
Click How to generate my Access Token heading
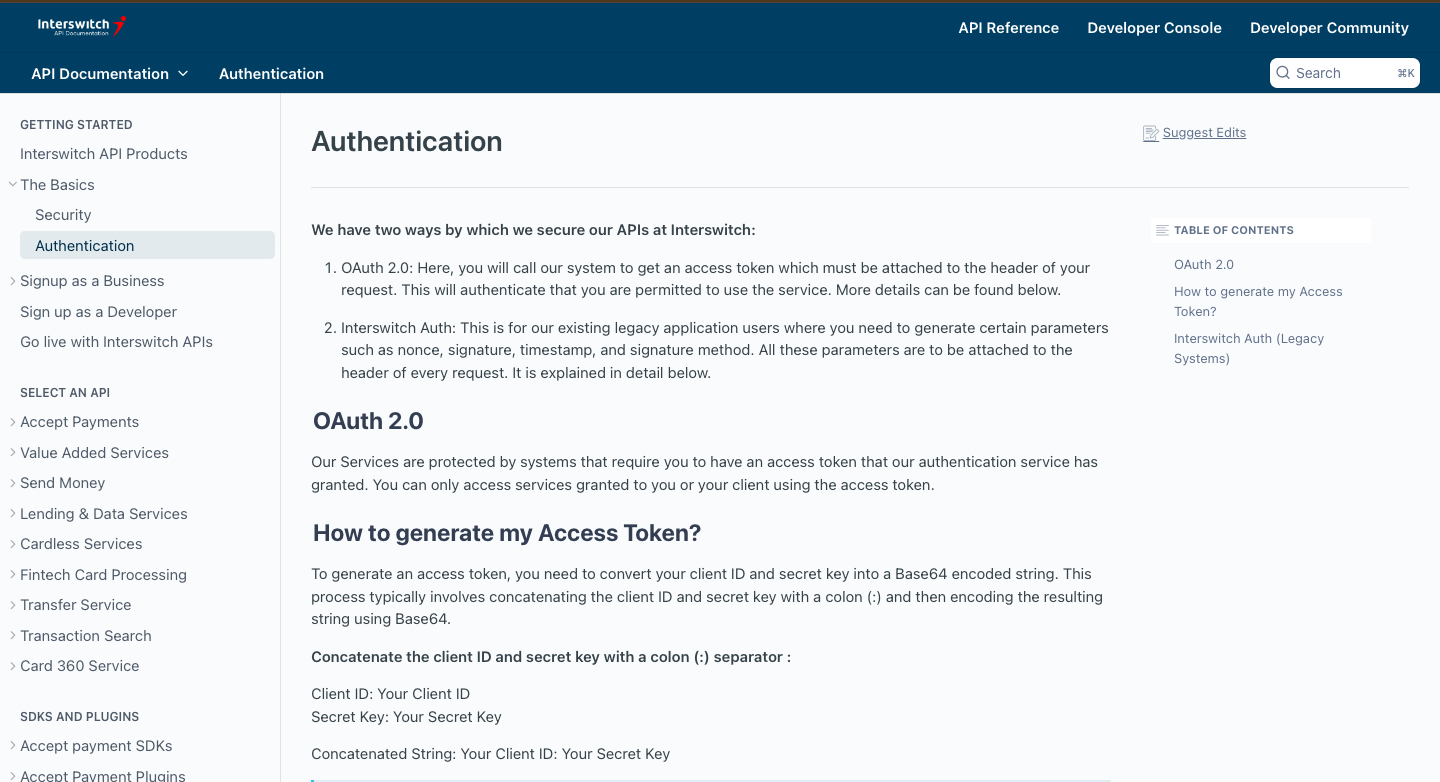[507, 533]
